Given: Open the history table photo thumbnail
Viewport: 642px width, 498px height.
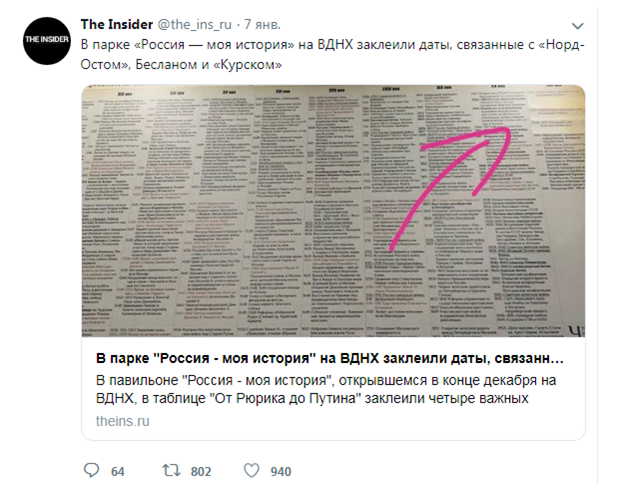Looking at the screenshot, I should point(333,211).
